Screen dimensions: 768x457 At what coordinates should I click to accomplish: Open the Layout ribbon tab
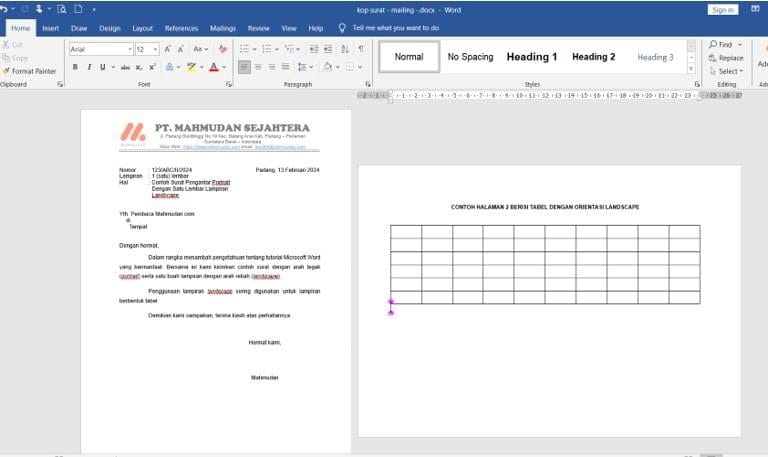tap(142, 28)
